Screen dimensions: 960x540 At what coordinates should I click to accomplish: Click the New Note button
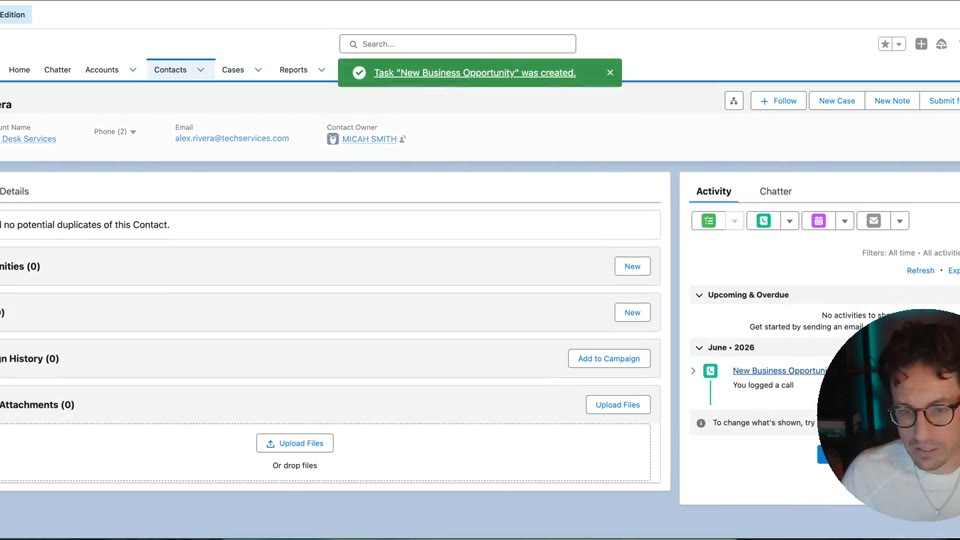(x=892, y=100)
